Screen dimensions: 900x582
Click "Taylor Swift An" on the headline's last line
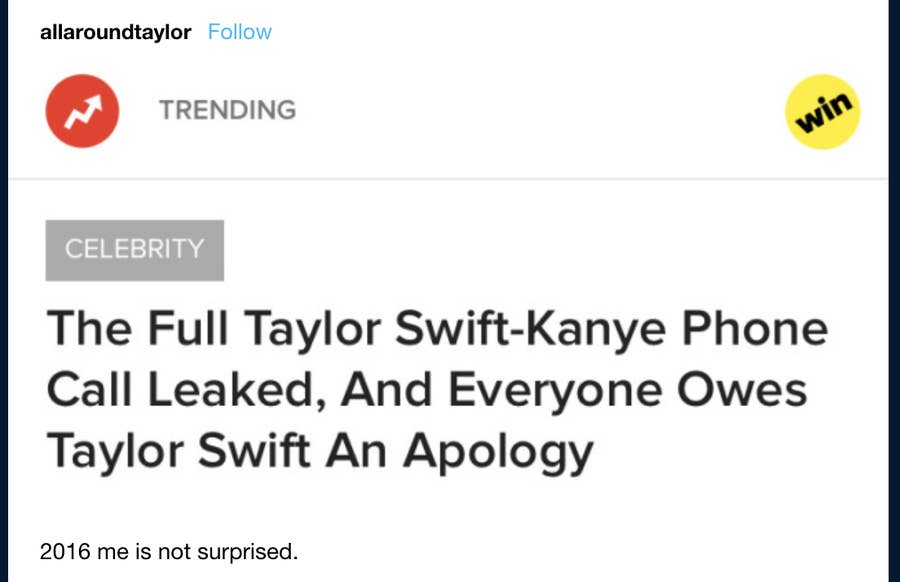216,452
